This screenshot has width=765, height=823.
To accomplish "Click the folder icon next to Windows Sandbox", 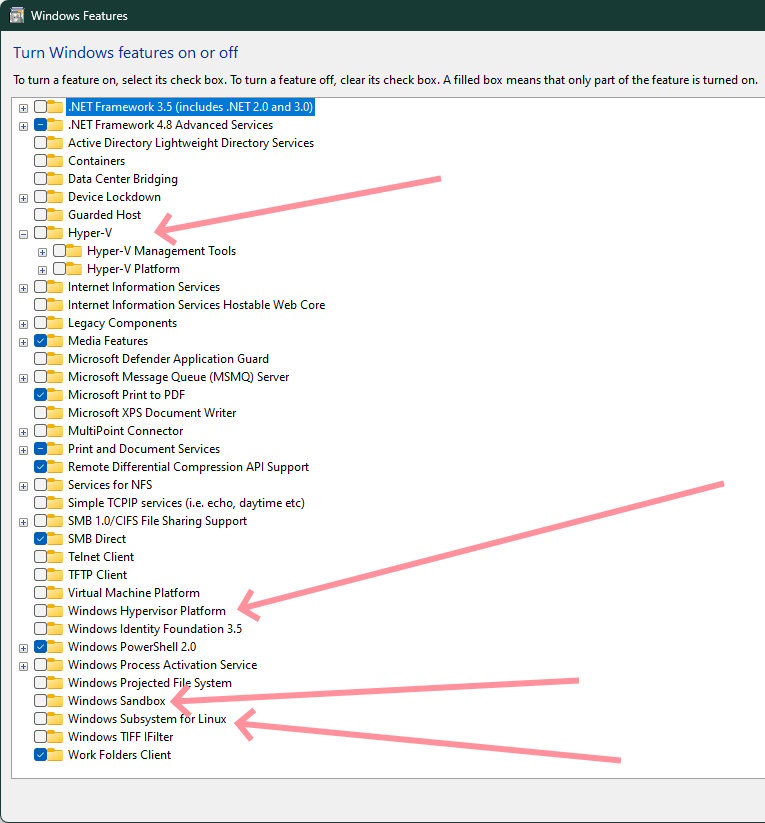I will [x=56, y=701].
